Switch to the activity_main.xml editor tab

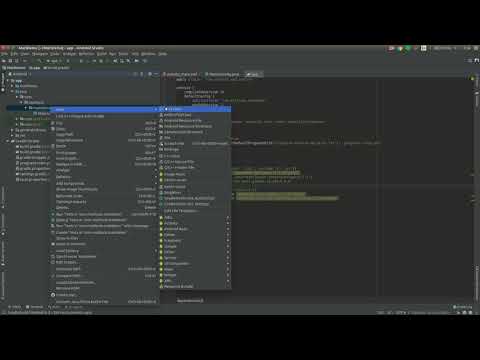182,74
